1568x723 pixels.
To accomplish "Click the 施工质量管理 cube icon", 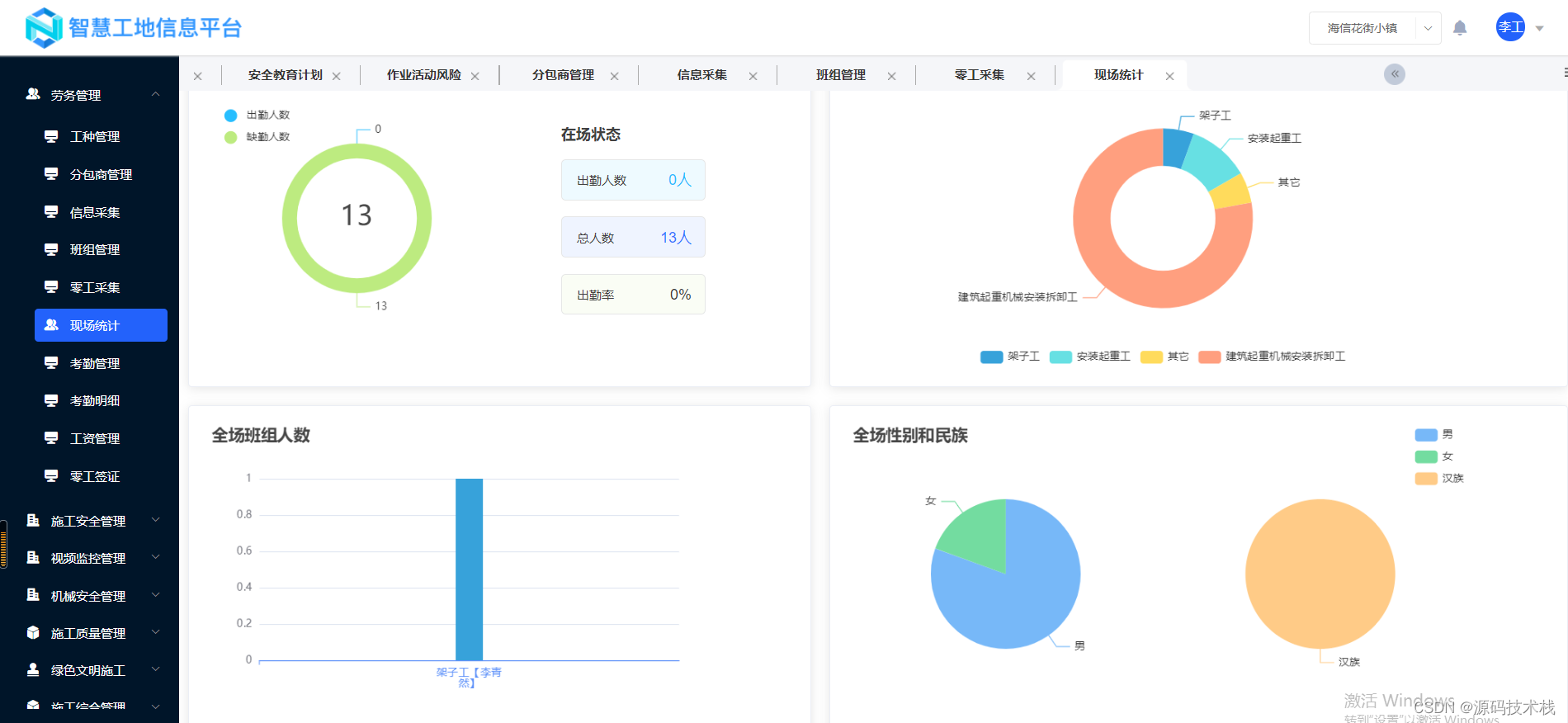I will pyautogui.click(x=33, y=632).
